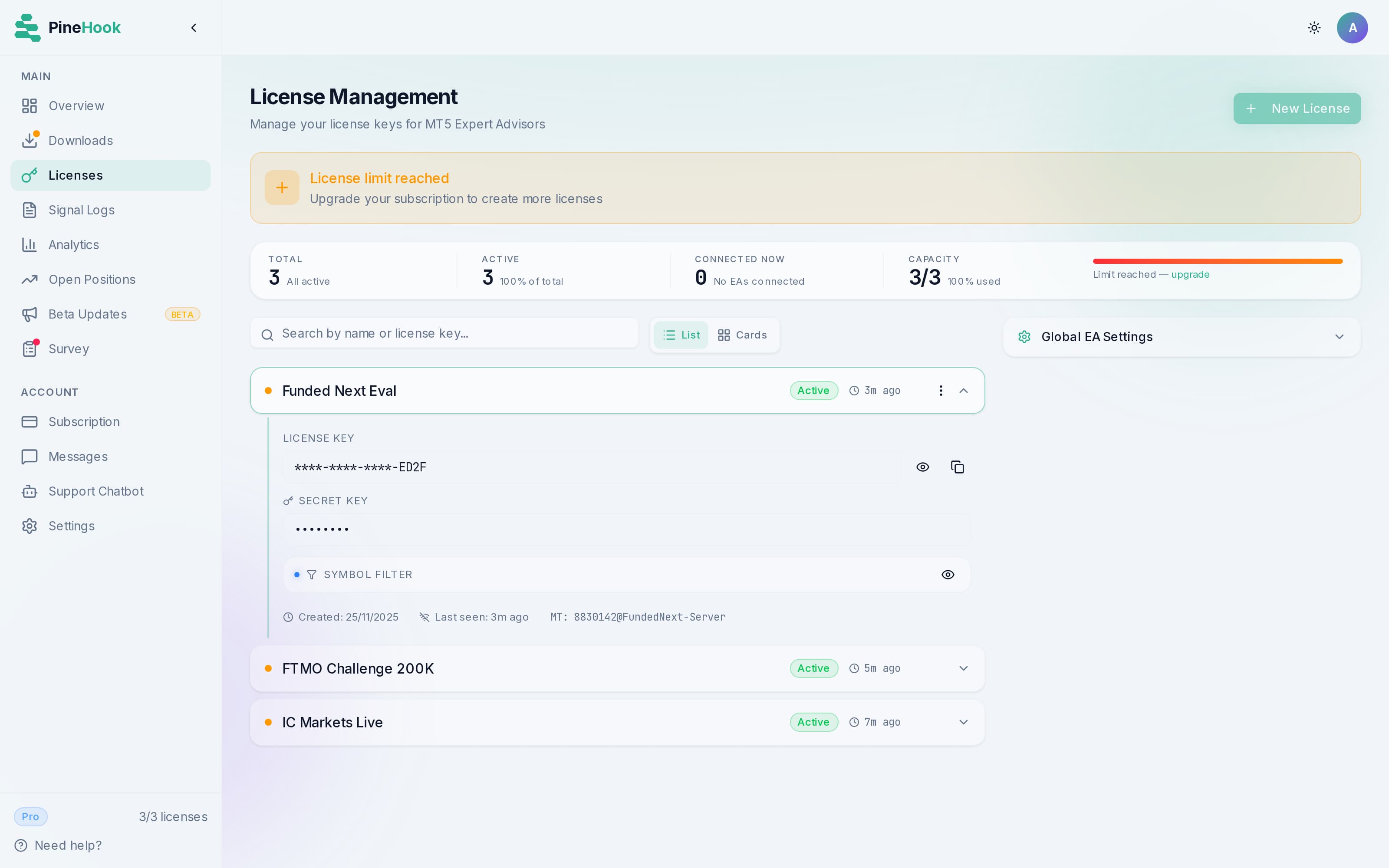Collapse the sidebar with the chevron arrow
1389x868 pixels.
coord(194,27)
